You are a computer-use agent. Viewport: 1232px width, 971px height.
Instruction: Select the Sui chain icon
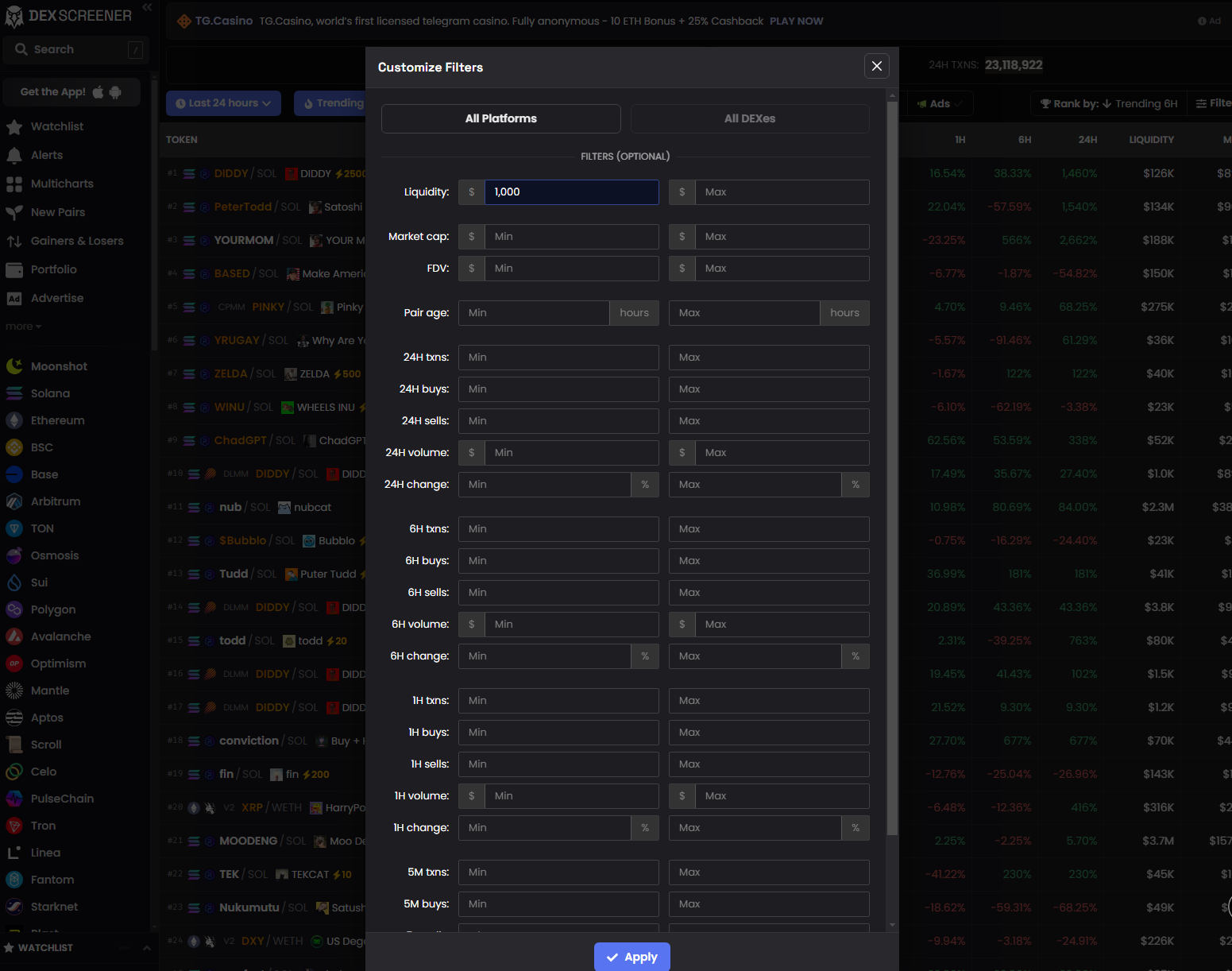(14, 582)
